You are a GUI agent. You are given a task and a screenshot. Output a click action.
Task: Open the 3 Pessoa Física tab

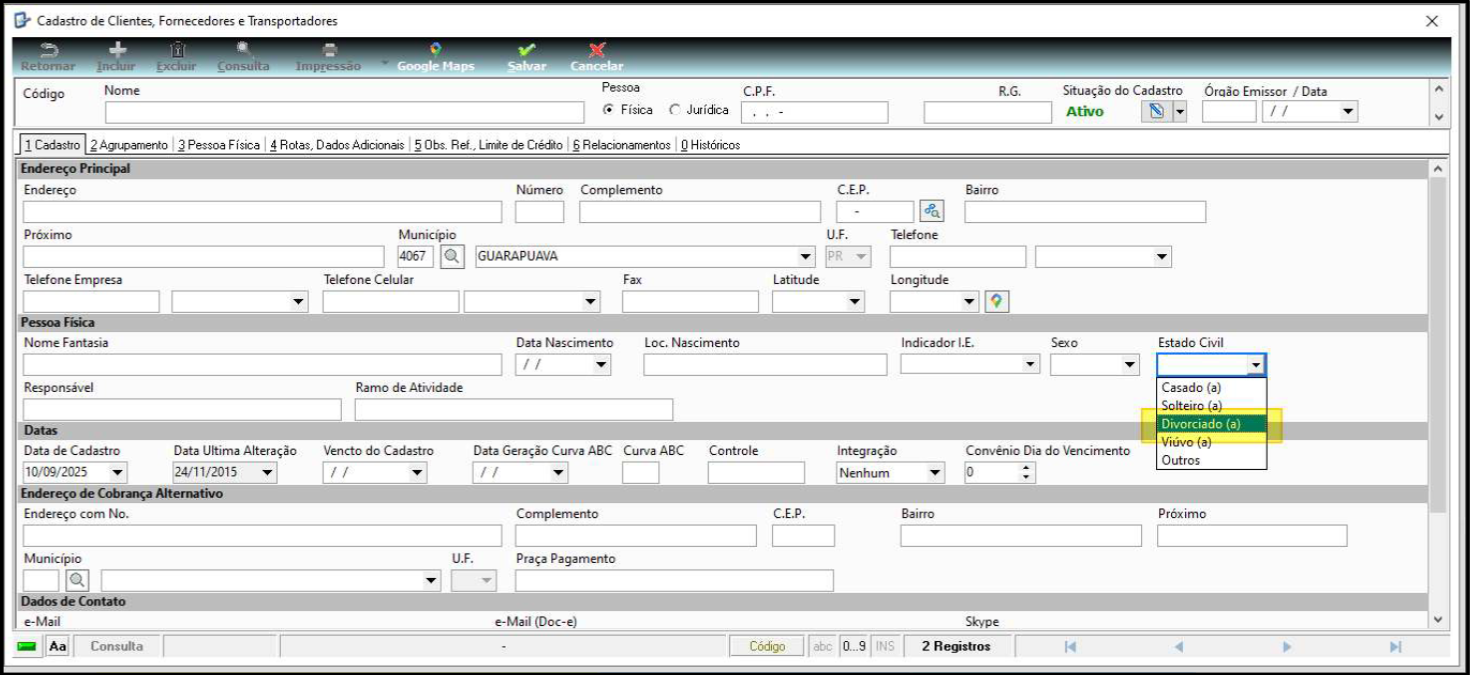tap(219, 145)
